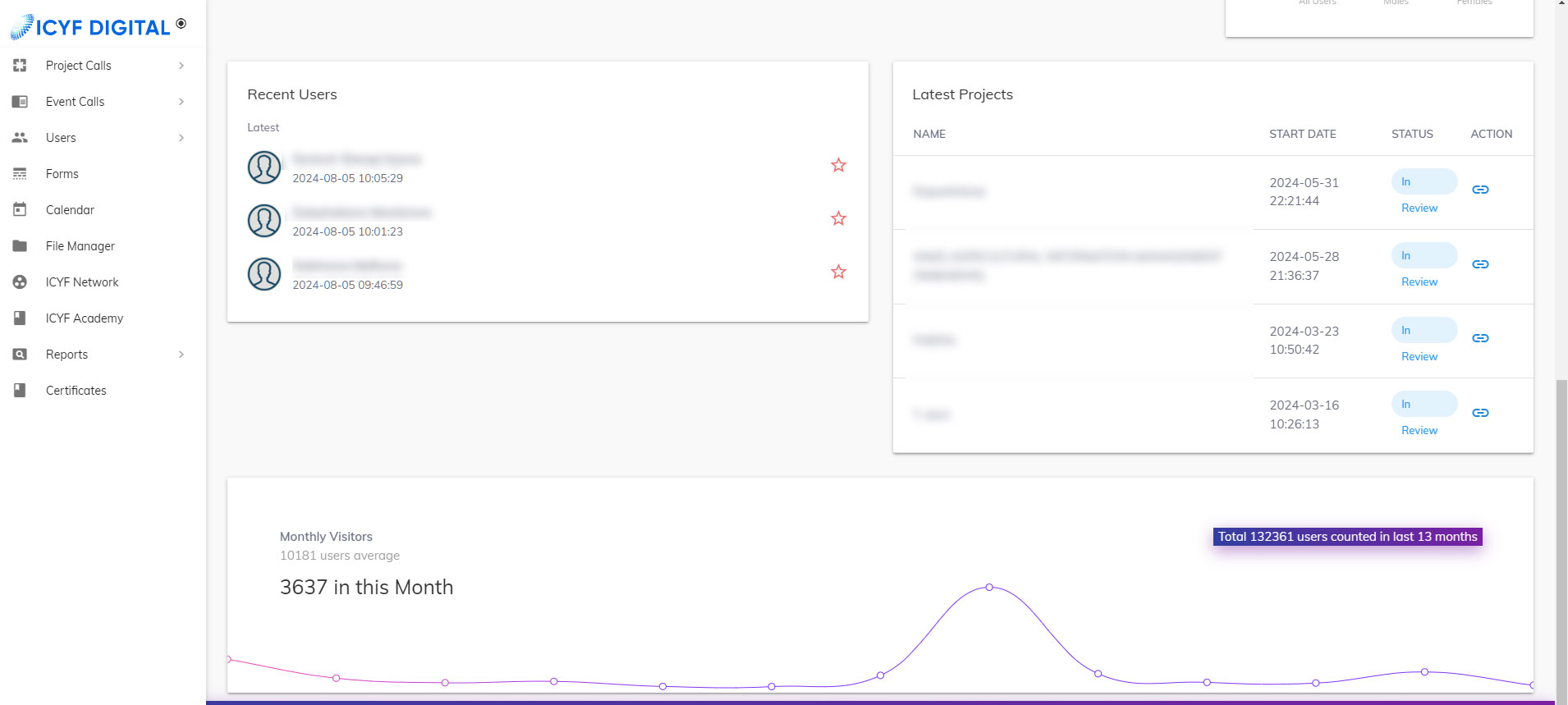Click the 10181 users average text

(x=340, y=556)
